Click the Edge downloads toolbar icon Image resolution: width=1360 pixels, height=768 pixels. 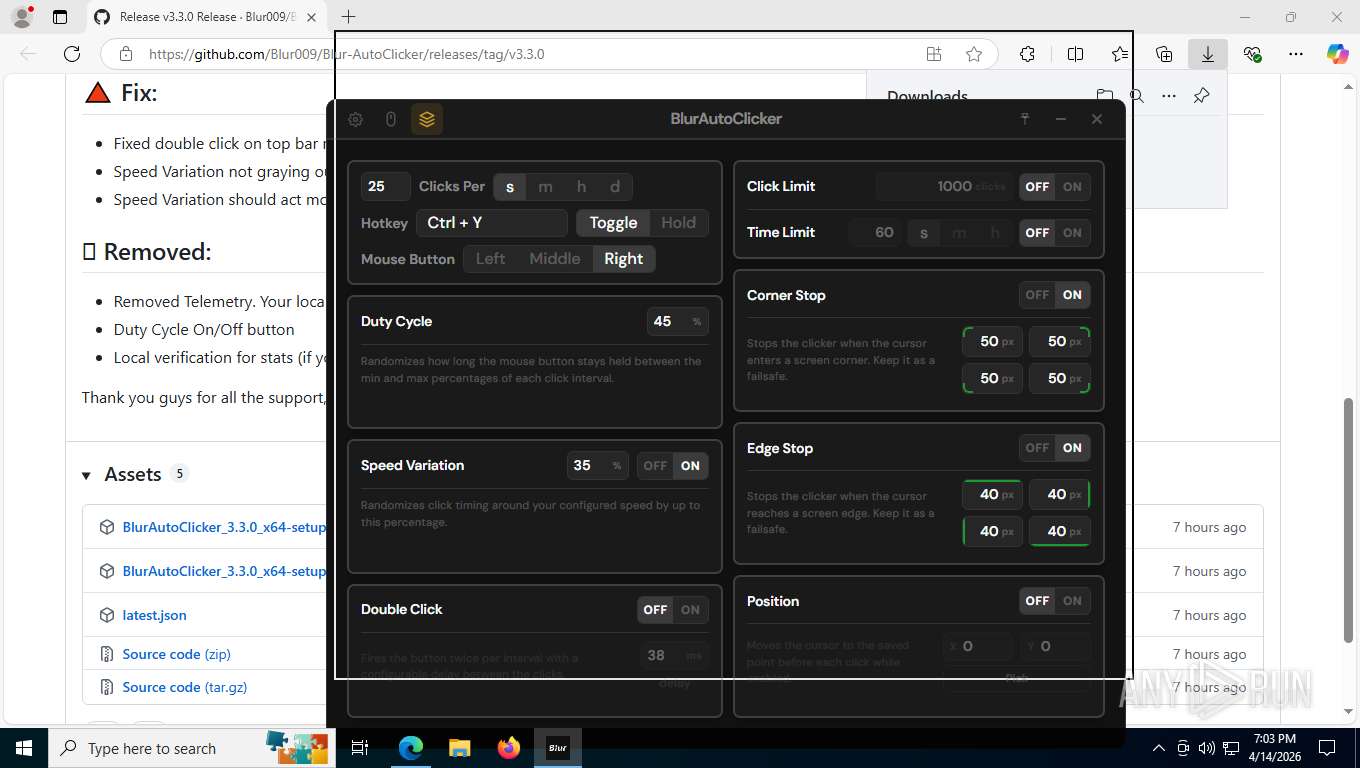[x=1208, y=54]
